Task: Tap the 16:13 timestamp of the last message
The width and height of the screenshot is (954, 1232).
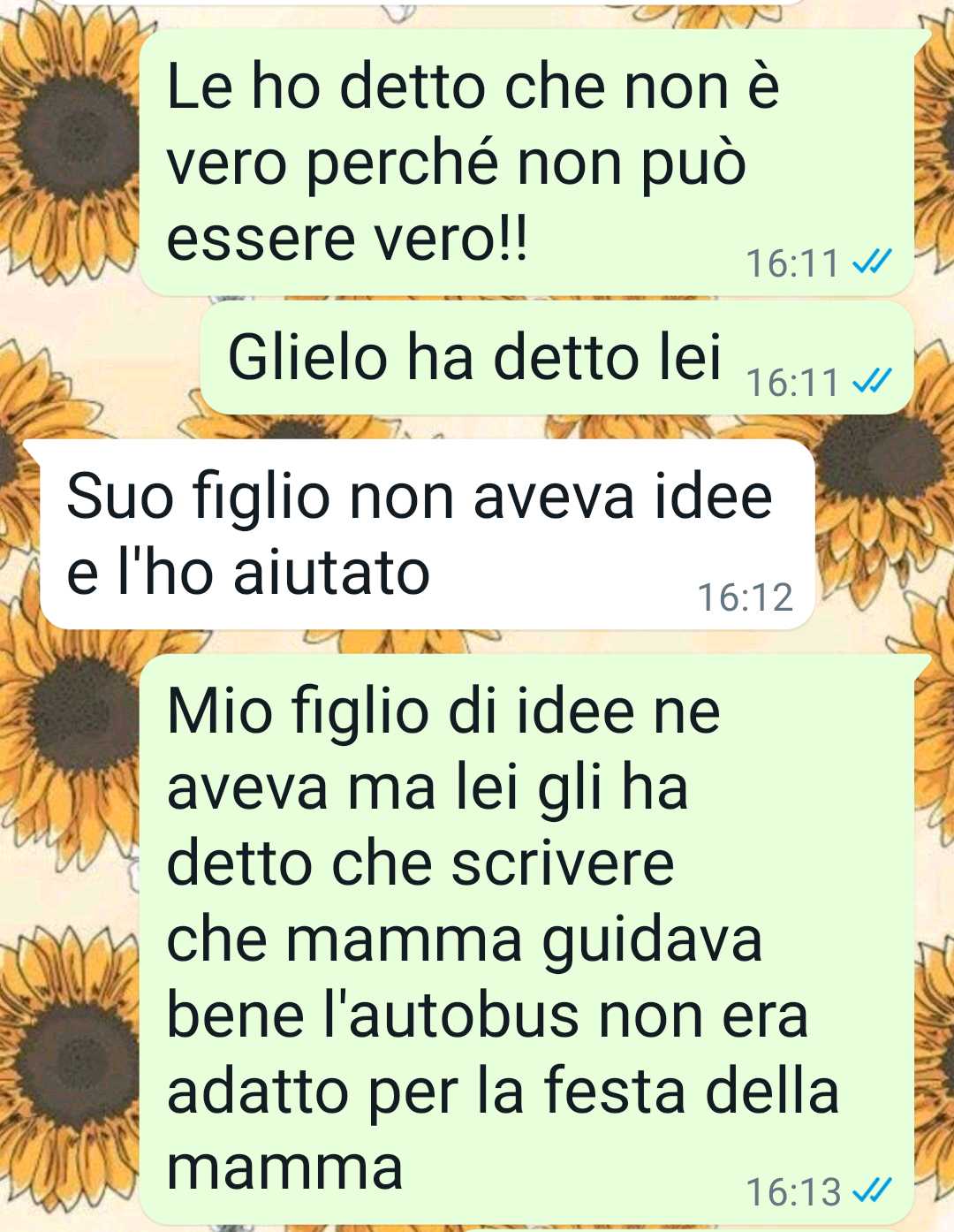Action: tap(793, 1191)
